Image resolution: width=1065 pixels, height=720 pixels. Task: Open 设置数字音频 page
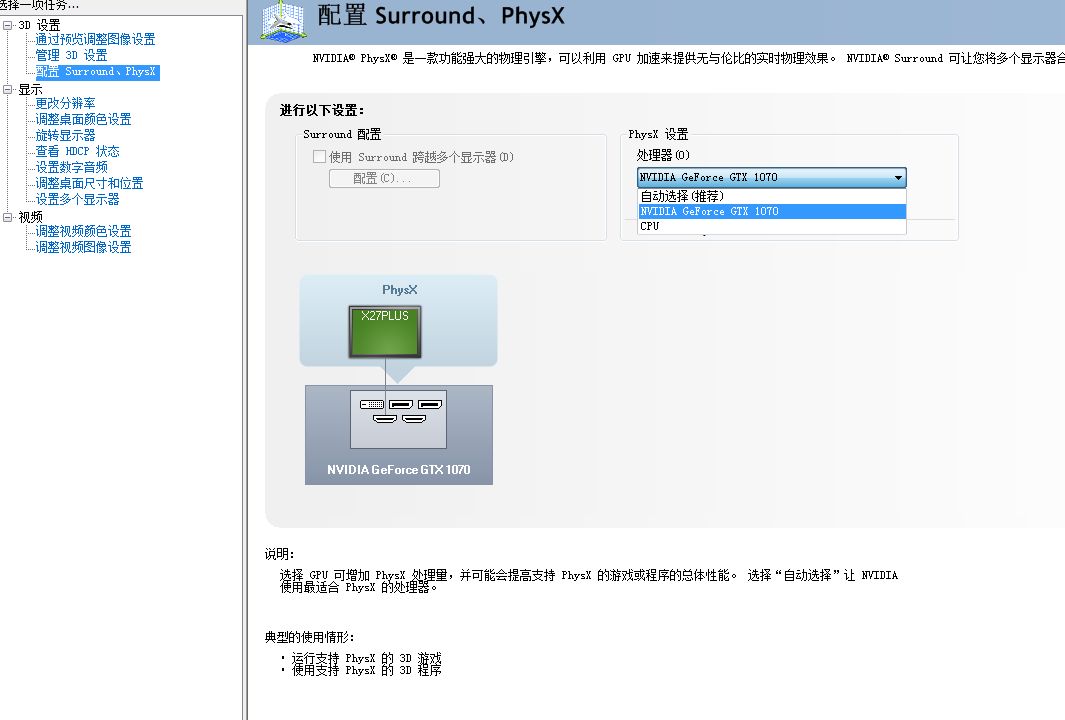click(x=71, y=167)
